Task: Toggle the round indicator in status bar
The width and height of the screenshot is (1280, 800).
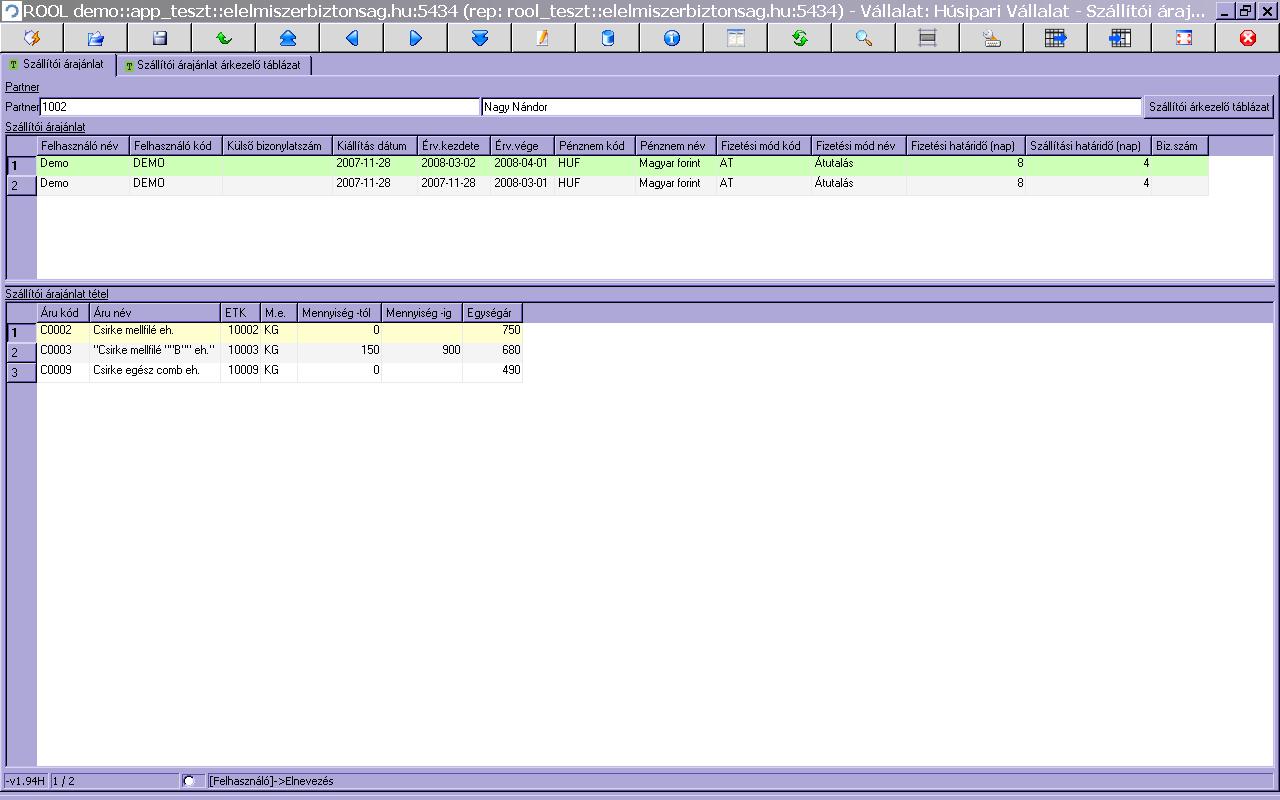Action: (x=189, y=781)
